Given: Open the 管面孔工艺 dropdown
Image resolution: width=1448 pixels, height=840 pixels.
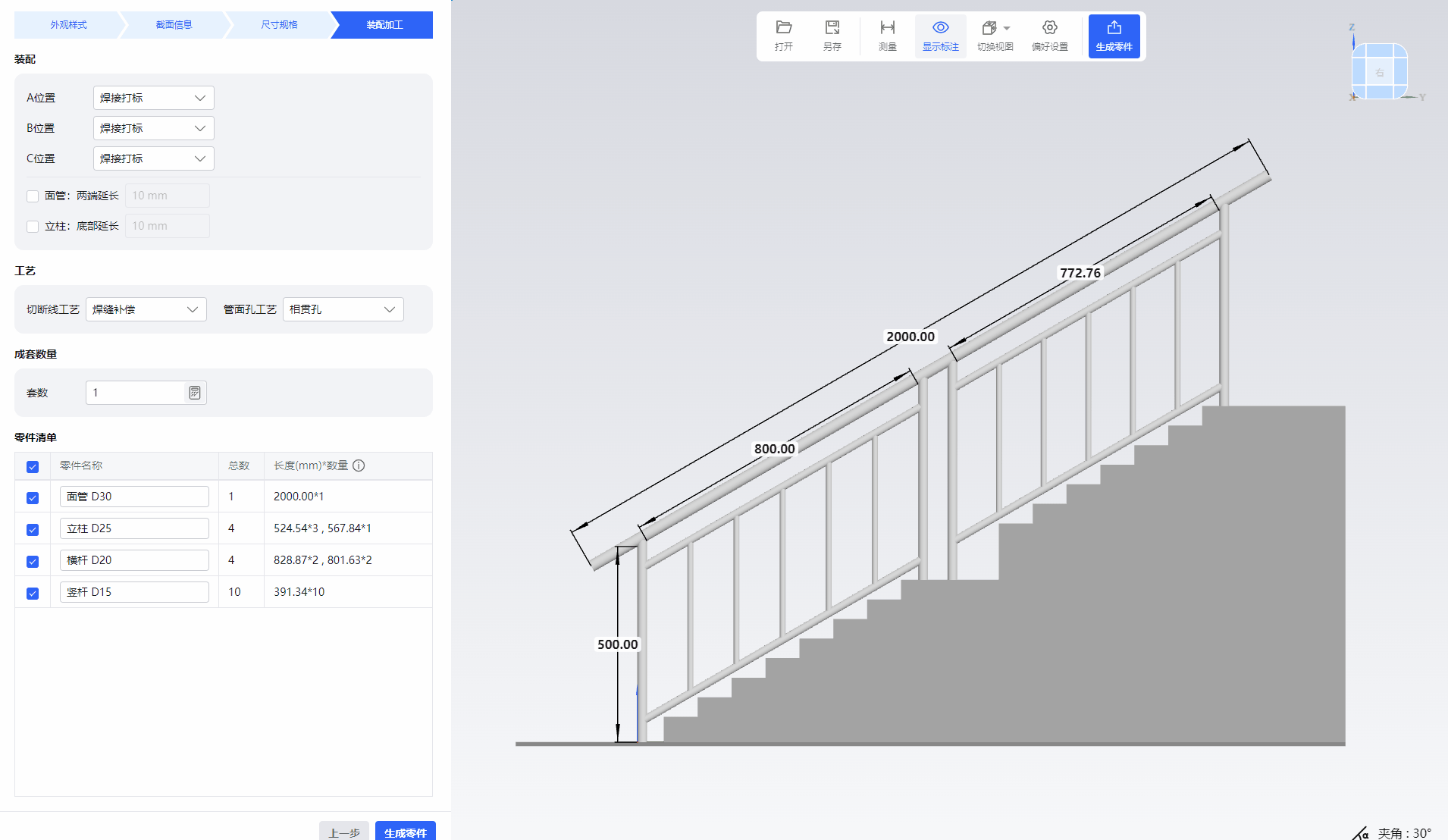Looking at the screenshot, I should (x=343, y=309).
